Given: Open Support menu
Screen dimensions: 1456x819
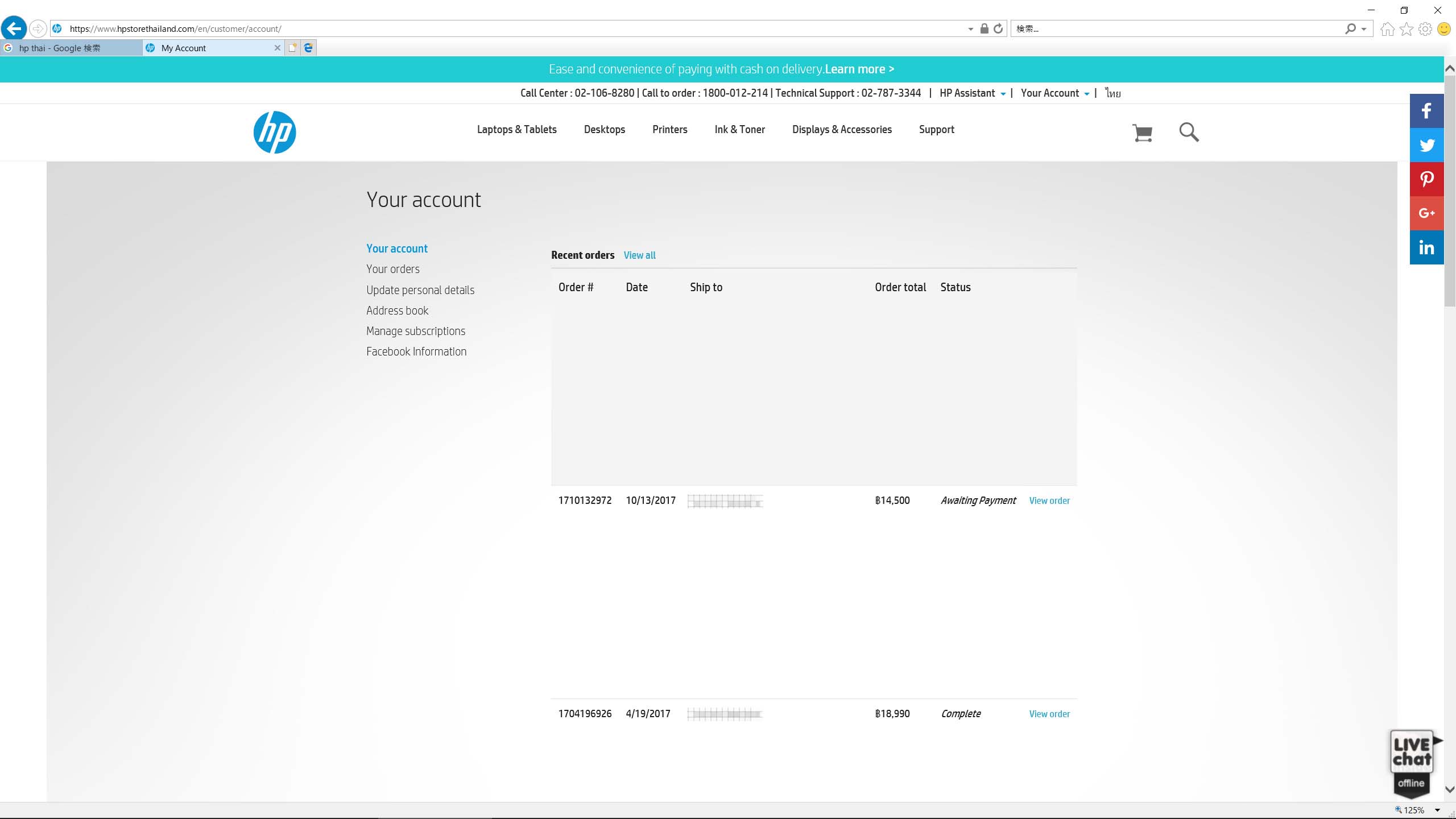Looking at the screenshot, I should click(x=936, y=130).
